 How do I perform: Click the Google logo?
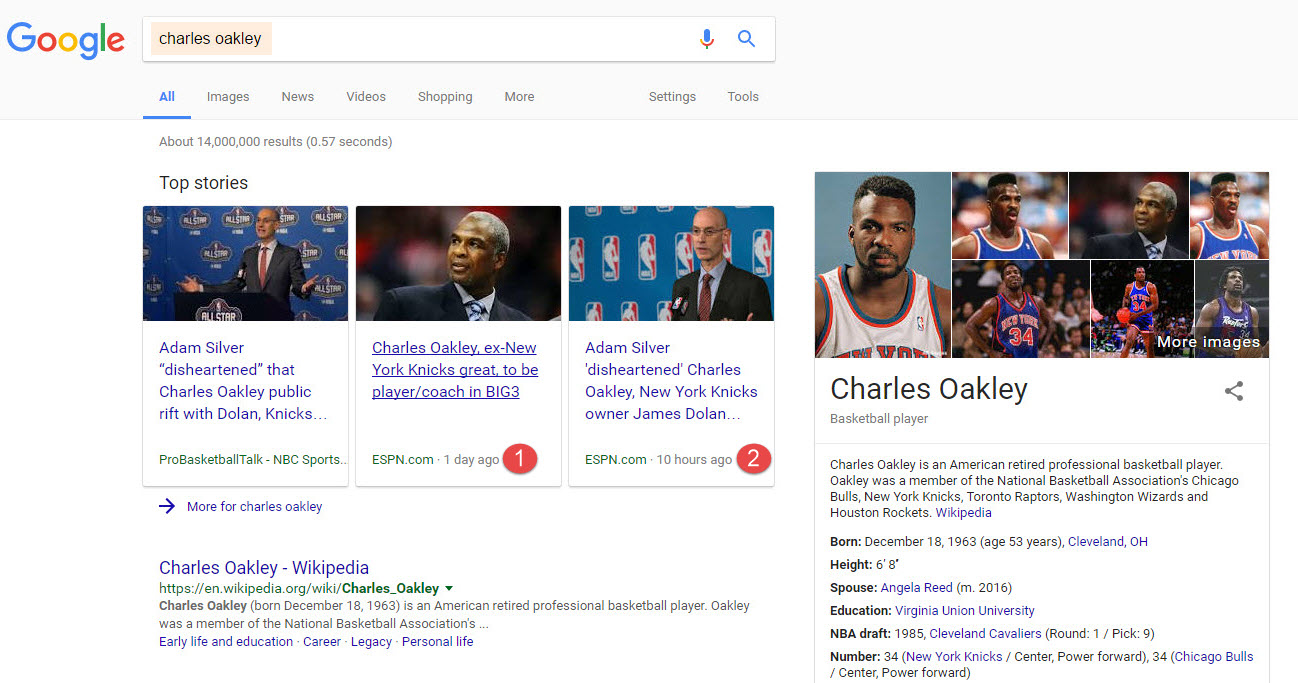66,40
